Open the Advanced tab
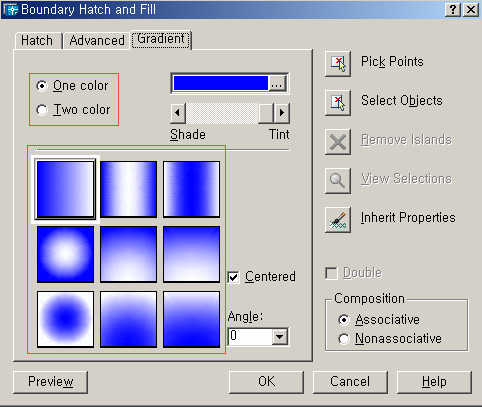This screenshot has width=482, height=407. pyautogui.click(x=97, y=41)
